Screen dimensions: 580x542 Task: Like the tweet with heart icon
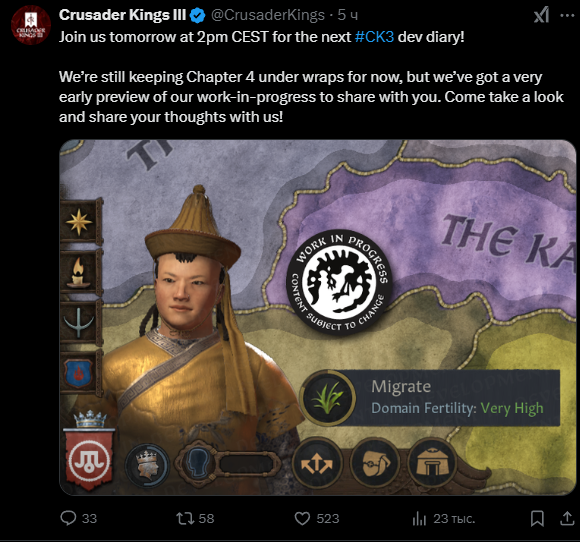tap(302, 518)
